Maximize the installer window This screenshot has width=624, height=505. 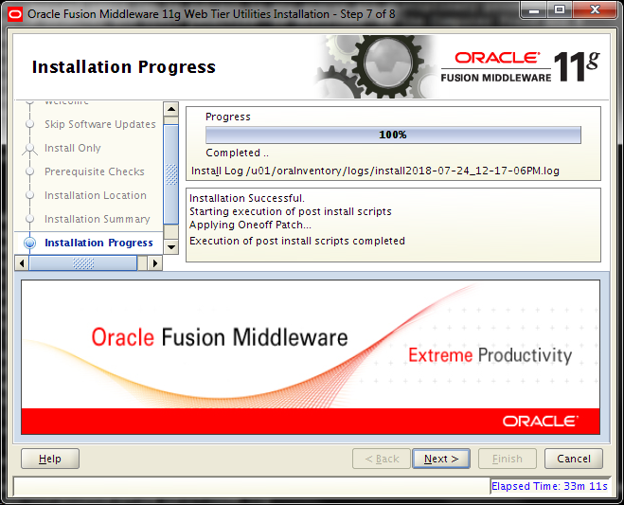point(560,10)
